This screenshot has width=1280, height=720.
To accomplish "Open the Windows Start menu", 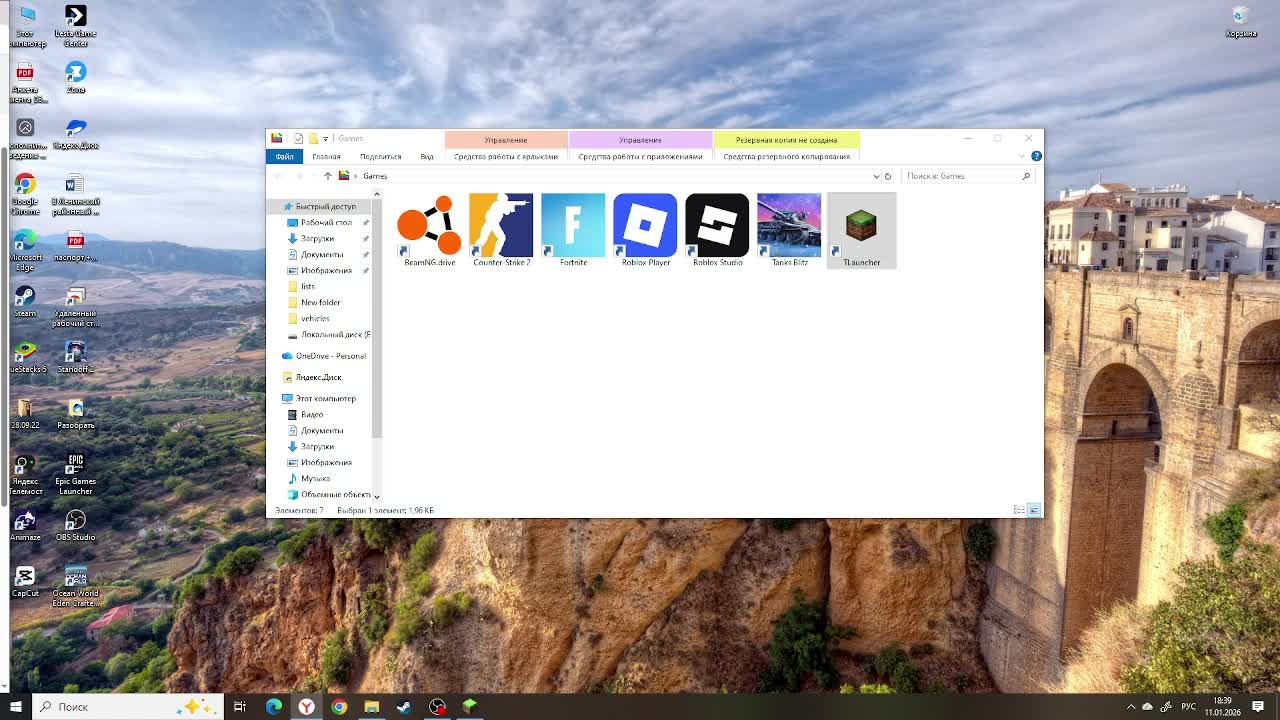I will click(x=15, y=707).
